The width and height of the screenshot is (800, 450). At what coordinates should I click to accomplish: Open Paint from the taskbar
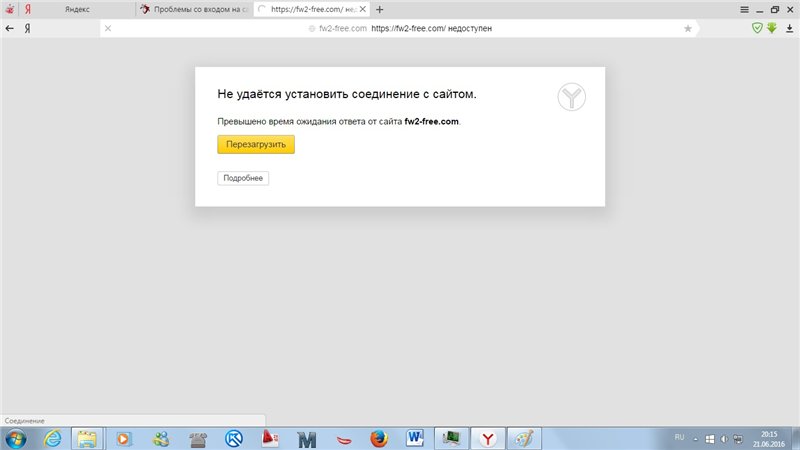pos(524,439)
